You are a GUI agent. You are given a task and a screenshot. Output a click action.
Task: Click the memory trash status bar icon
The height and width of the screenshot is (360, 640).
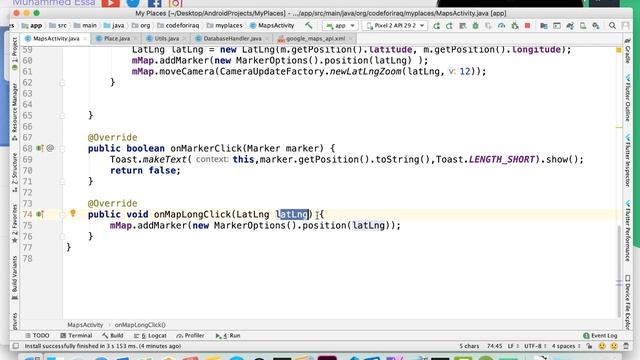click(x=627, y=346)
